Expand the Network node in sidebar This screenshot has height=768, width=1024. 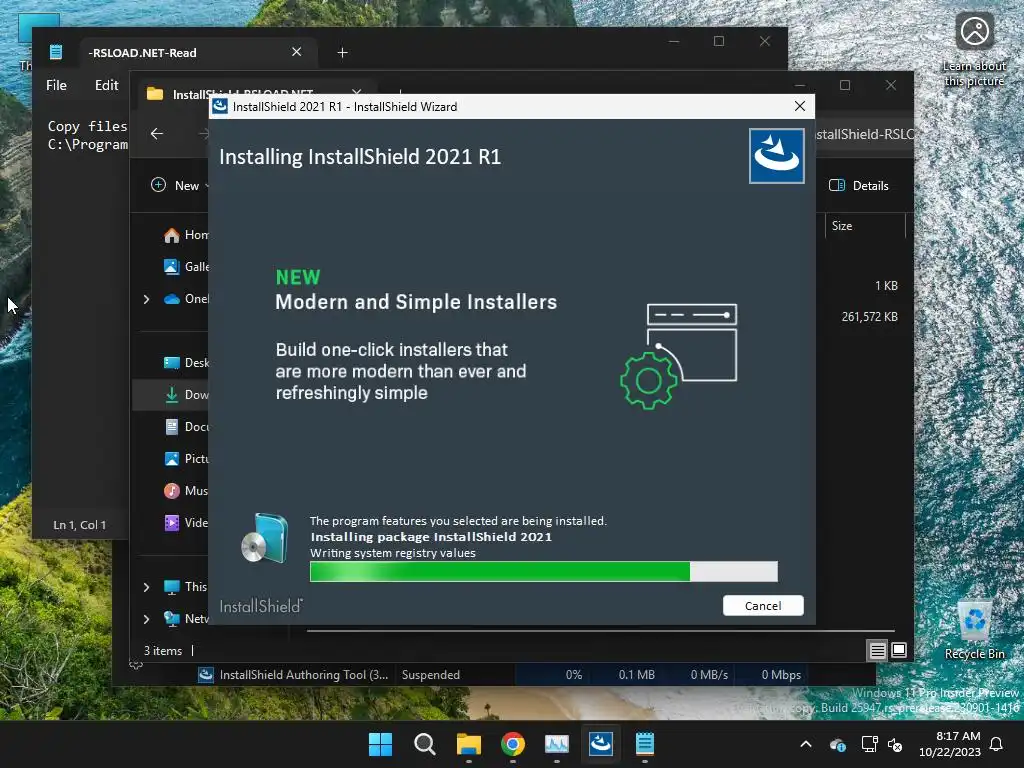pos(146,619)
